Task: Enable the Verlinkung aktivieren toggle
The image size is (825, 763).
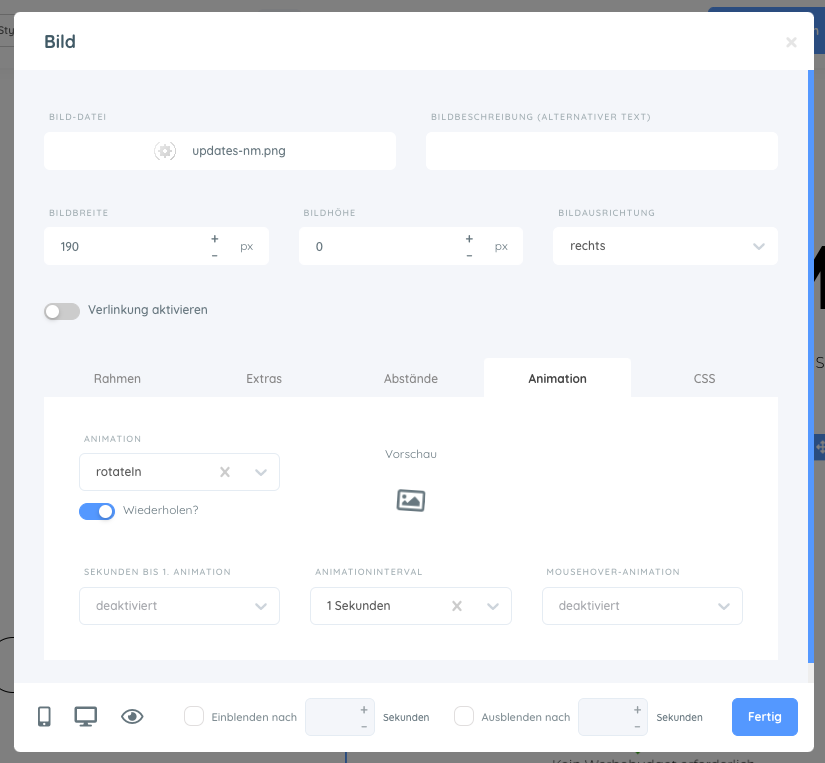Action: [62, 311]
